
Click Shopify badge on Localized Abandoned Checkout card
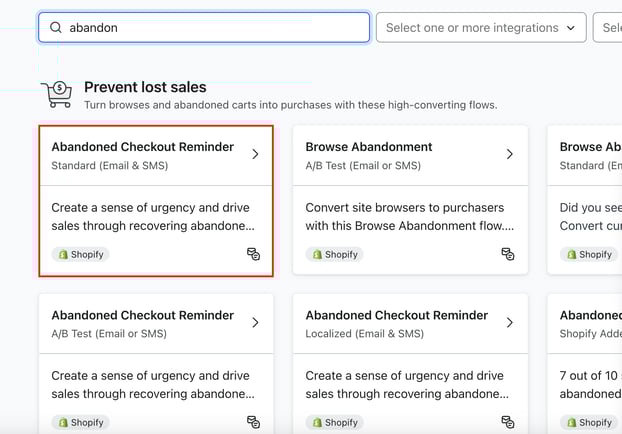click(x=334, y=422)
